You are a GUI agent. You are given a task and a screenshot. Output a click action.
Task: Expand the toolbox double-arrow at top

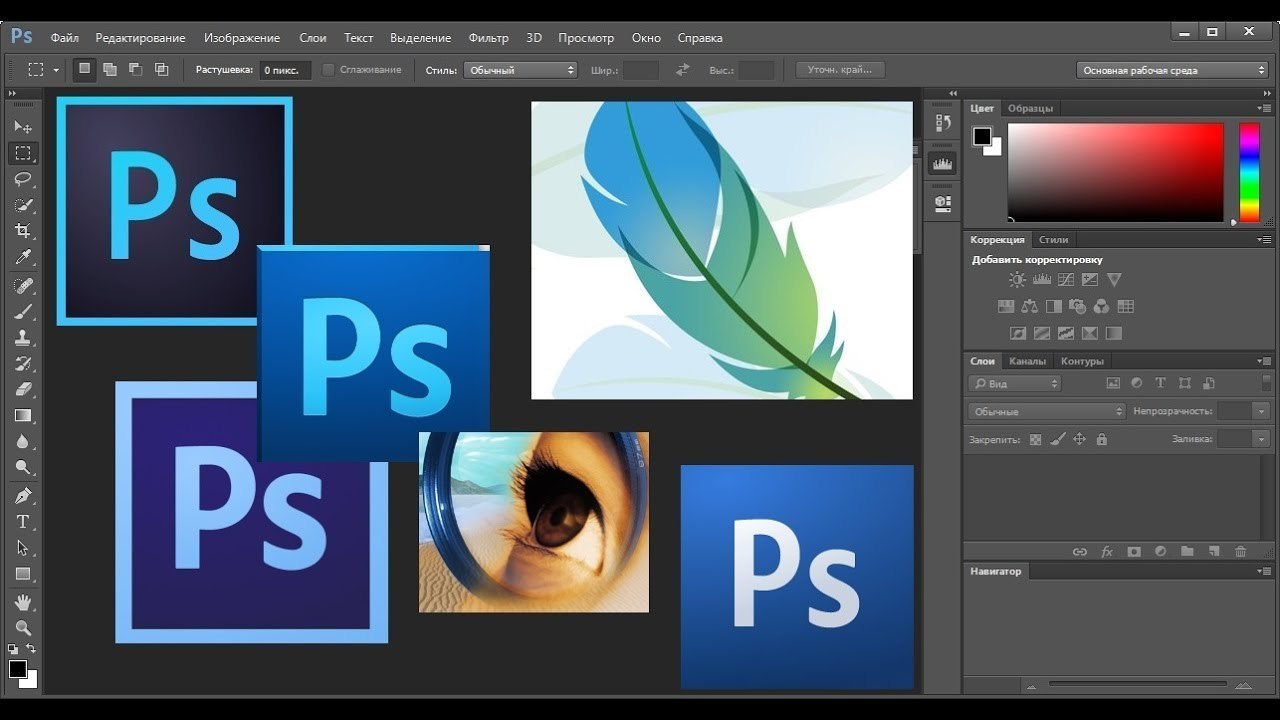[13, 93]
